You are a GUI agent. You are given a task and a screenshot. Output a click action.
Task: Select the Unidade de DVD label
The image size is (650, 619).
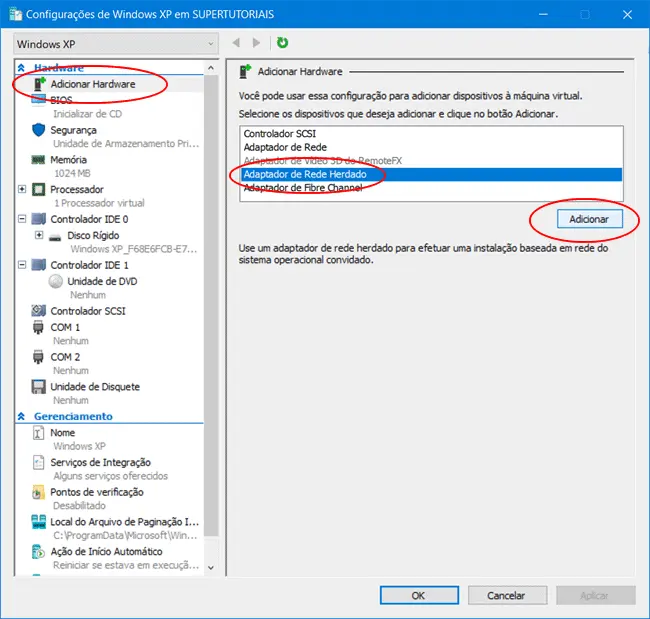(x=102, y=281)
